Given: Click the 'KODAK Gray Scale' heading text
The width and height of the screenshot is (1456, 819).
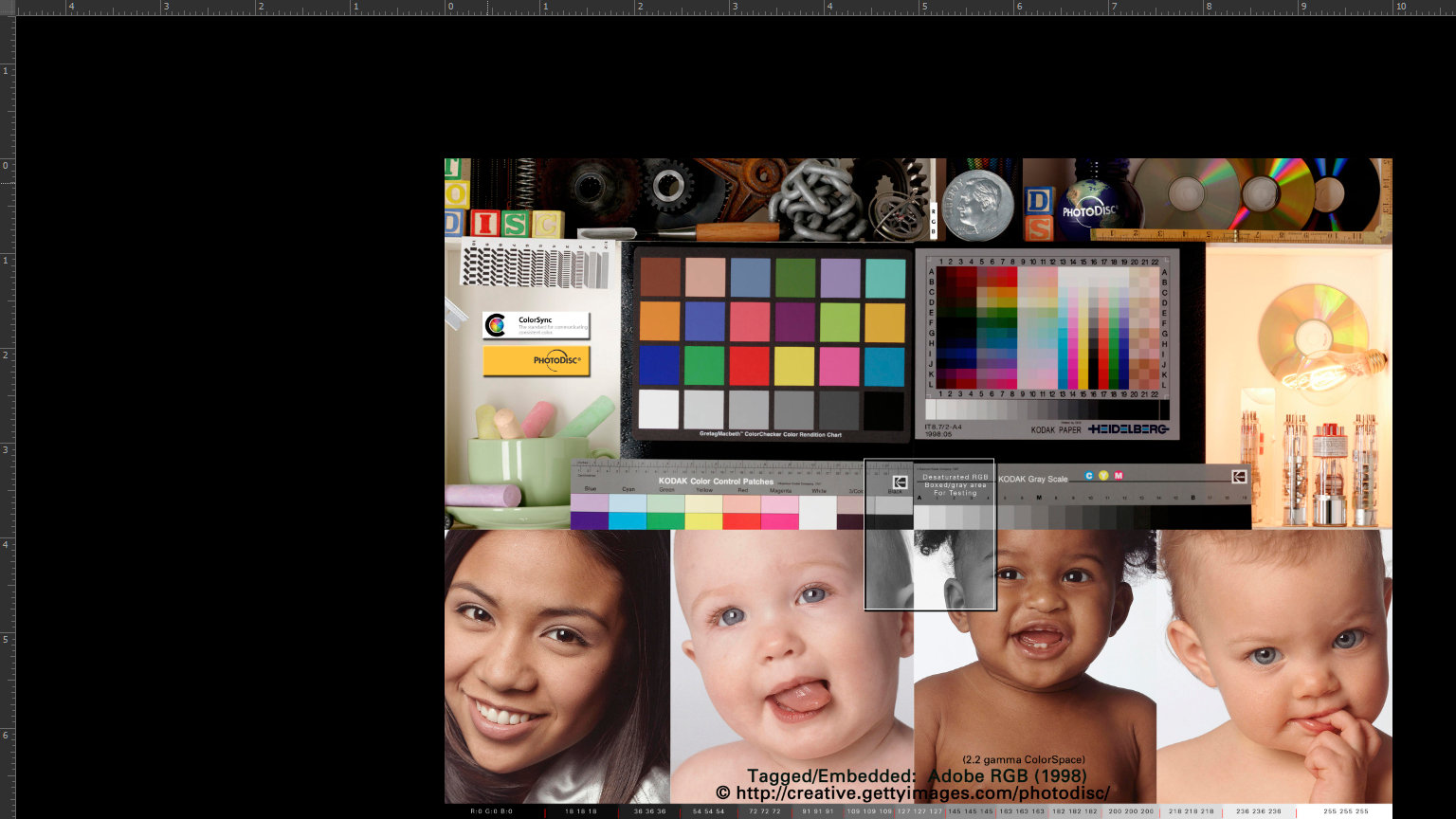Looking at the screenshot, I should (1033, 479).
